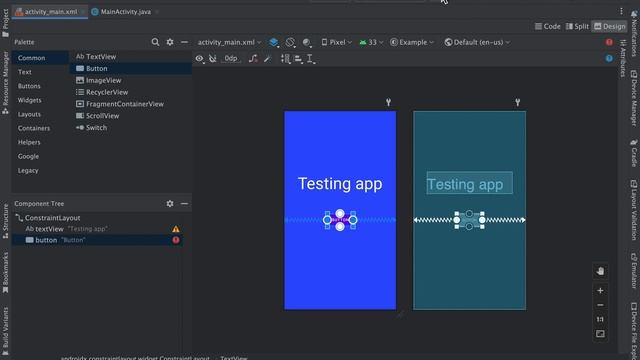This screenshot has width=640, height=360.
Task: Minimize the Component Tree panel
Action: pyautogui.click(x=184, y=203)
